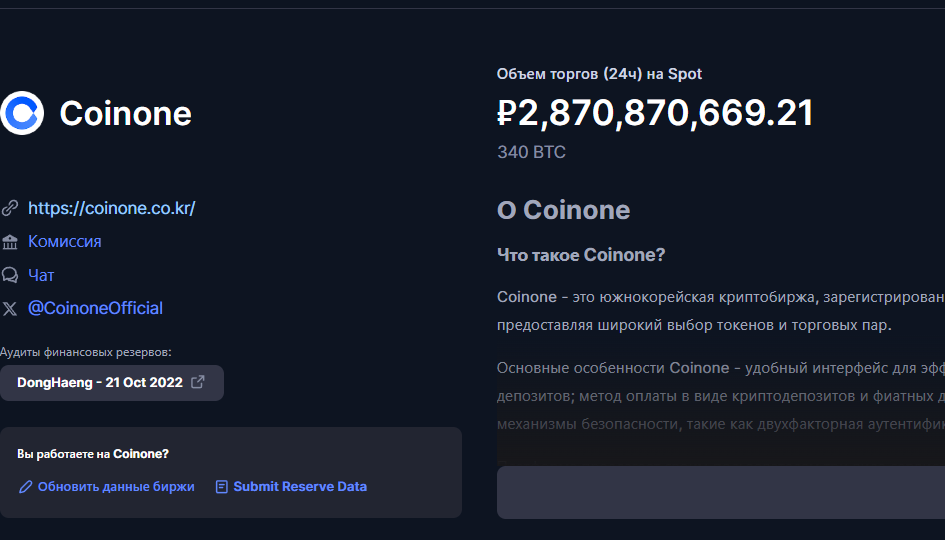The height and width of the screenshot is (540, 945).
Task: Click the Что такое Coinone? subheading
Action: (x=581, y=255)
